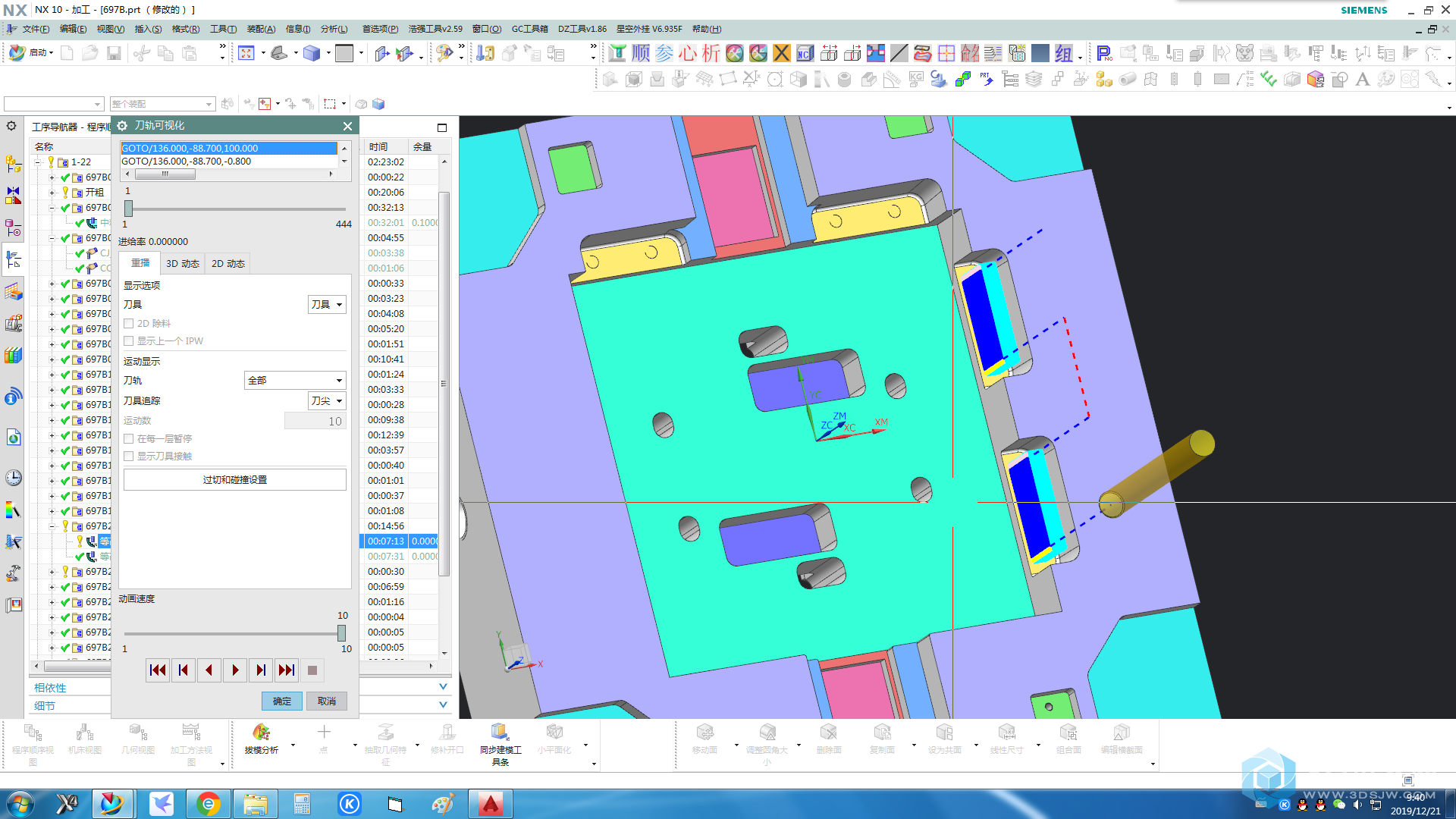Click the 析 custom tool icon
Screen dimensions: 1456x819
(x=711, y=53)
